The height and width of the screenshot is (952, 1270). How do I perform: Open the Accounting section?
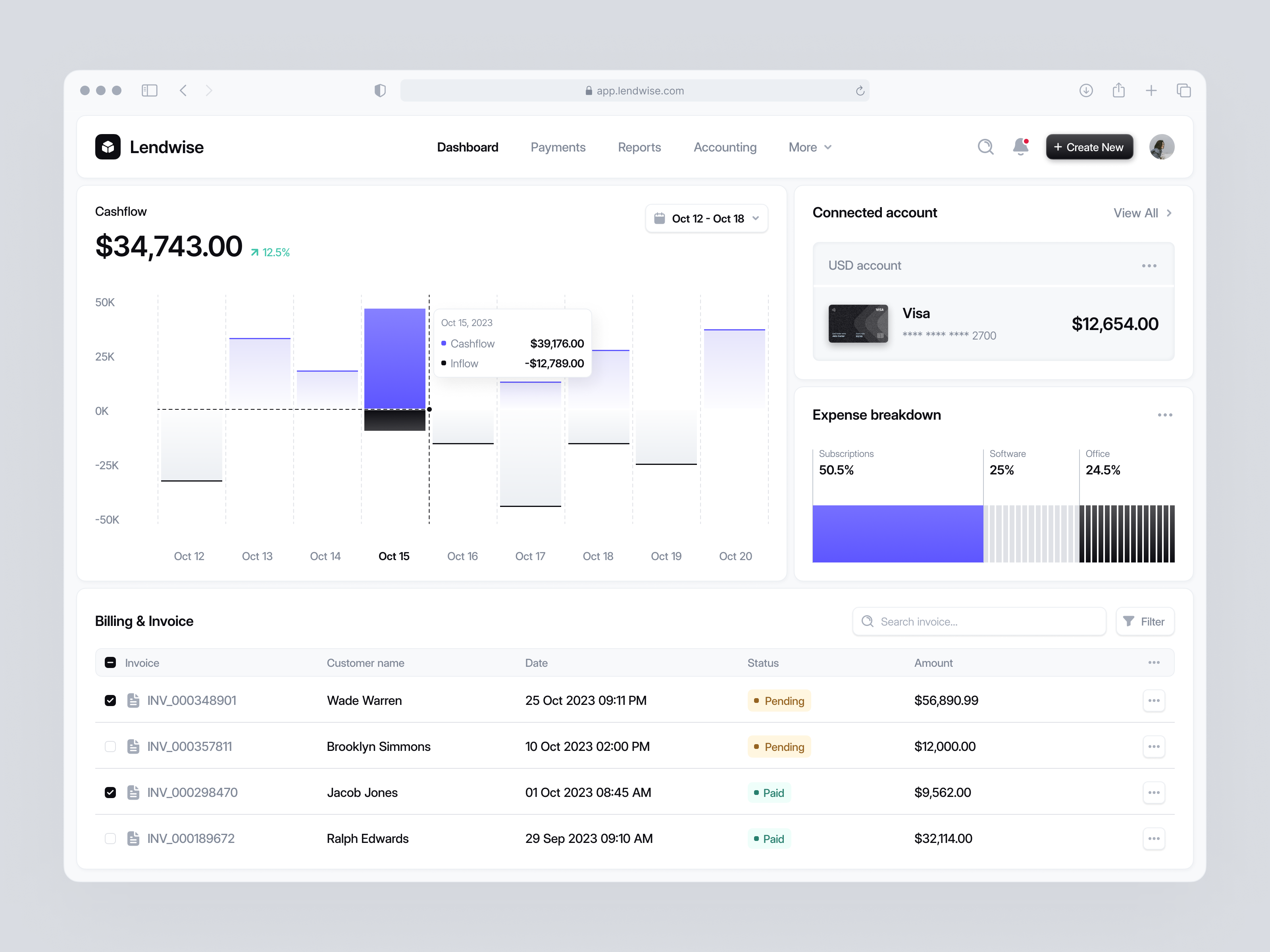coord(725,147)
